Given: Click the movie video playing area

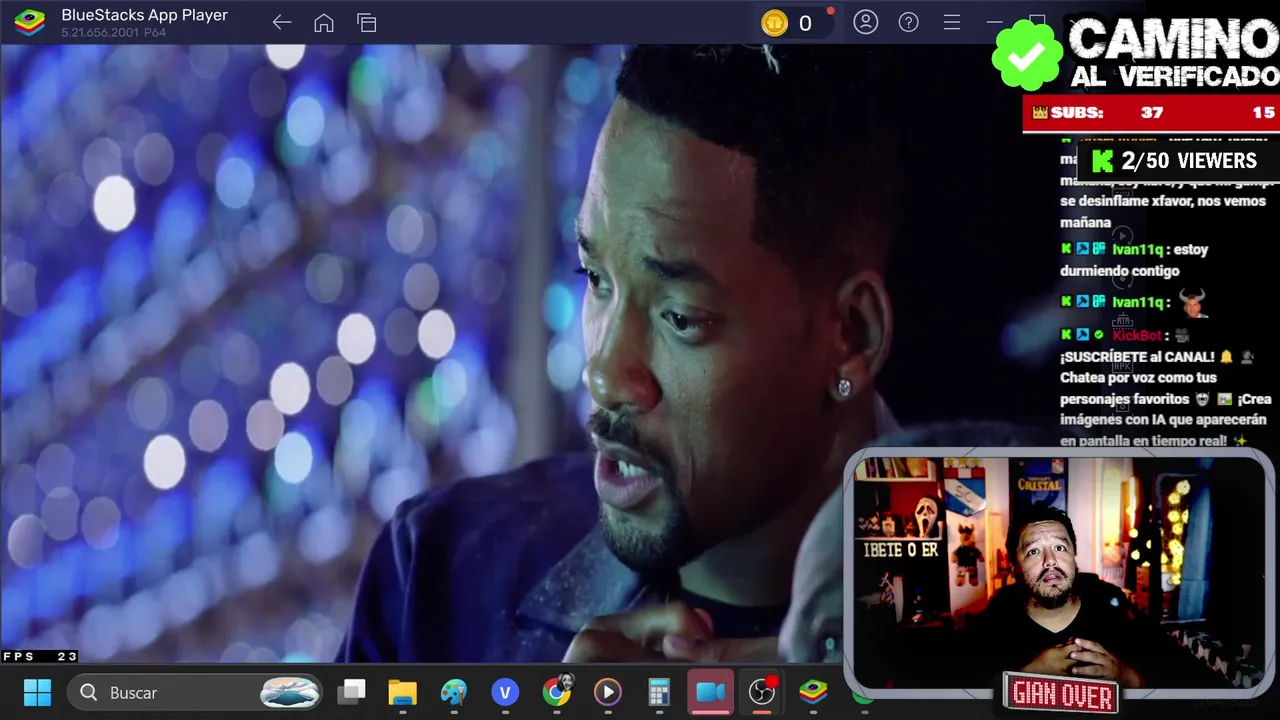Looking at the screenshot, I should coord(420,353).
